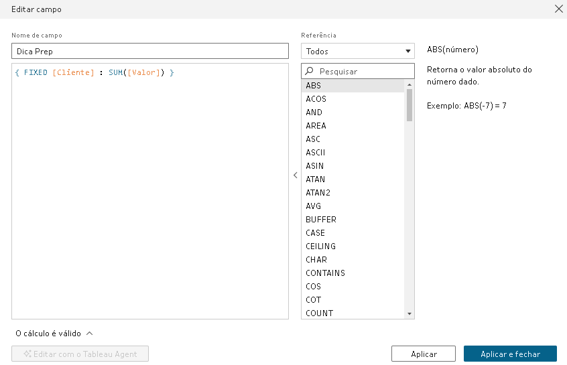Click the search magnifier icon
Image resolution: width=567 pixels, height=365 pixels.
(x=309, y=71)
